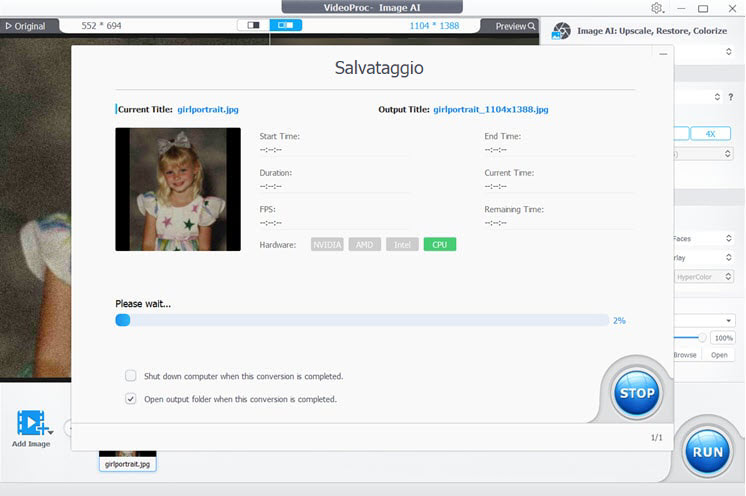Switch to side-by-side compare mode icon

(285, 25)
